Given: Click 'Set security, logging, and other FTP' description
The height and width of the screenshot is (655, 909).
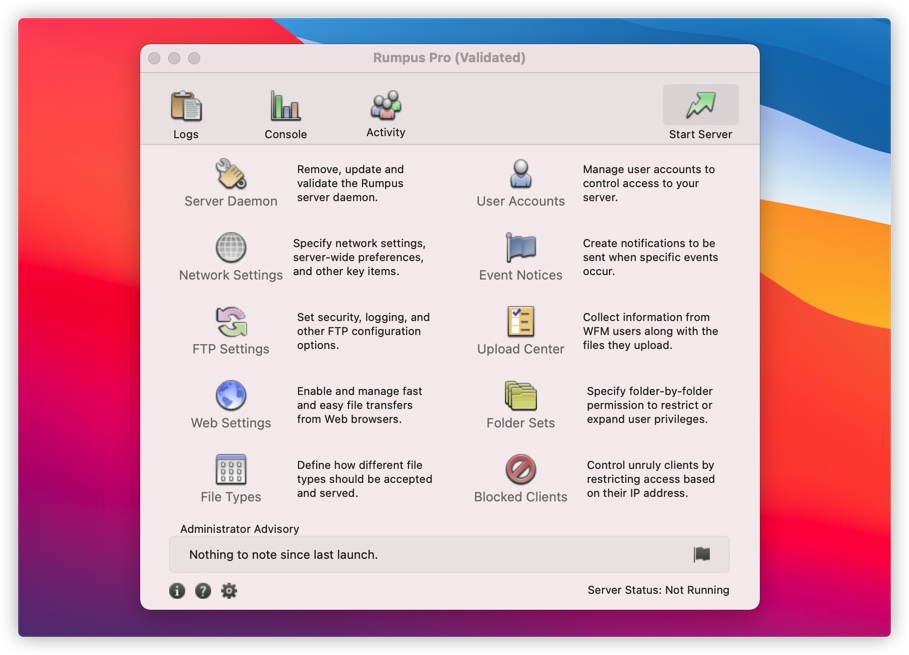Looking at the screenshot, I should tap(363, 331).
